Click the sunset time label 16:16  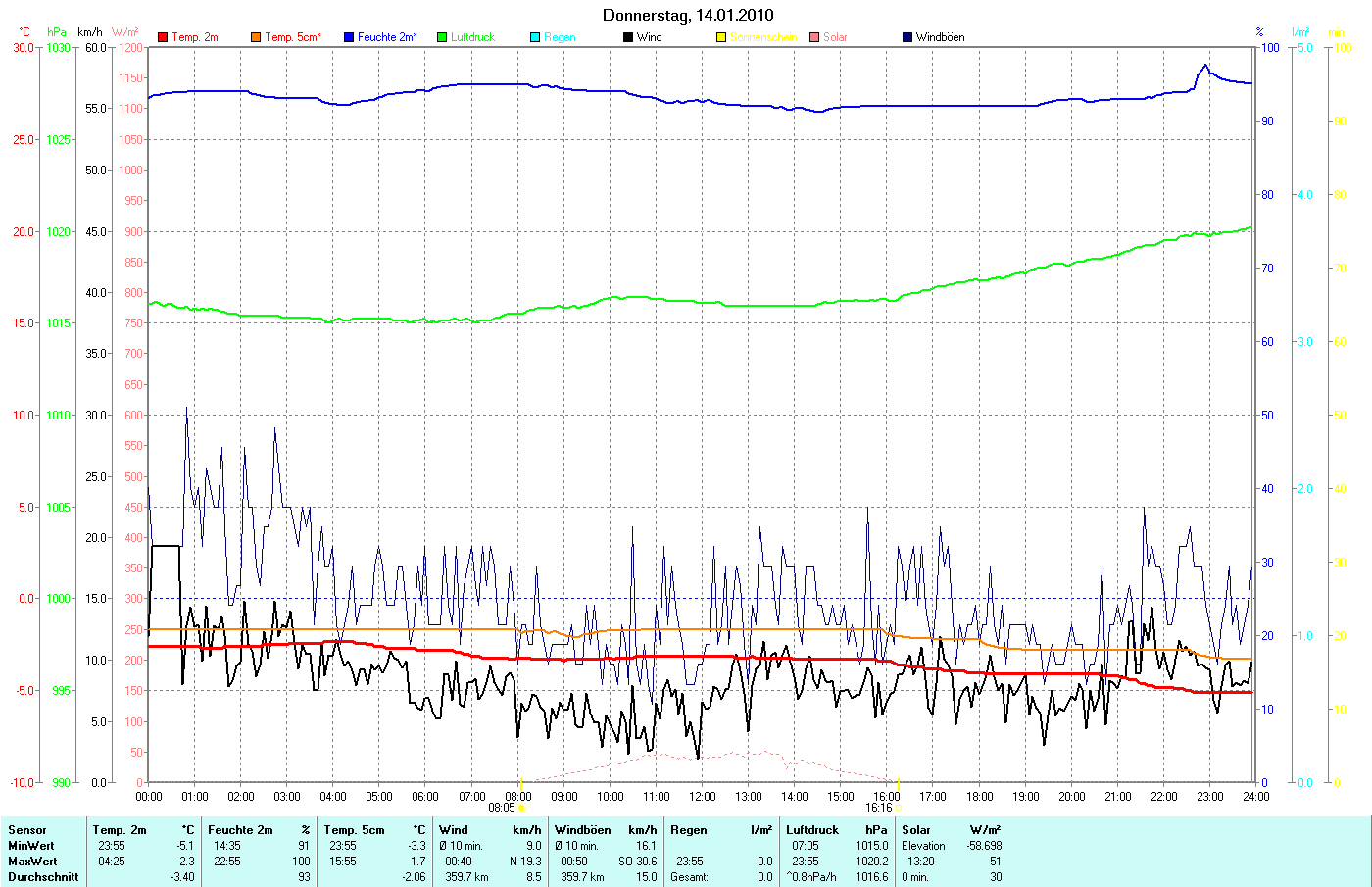[878, 808]
